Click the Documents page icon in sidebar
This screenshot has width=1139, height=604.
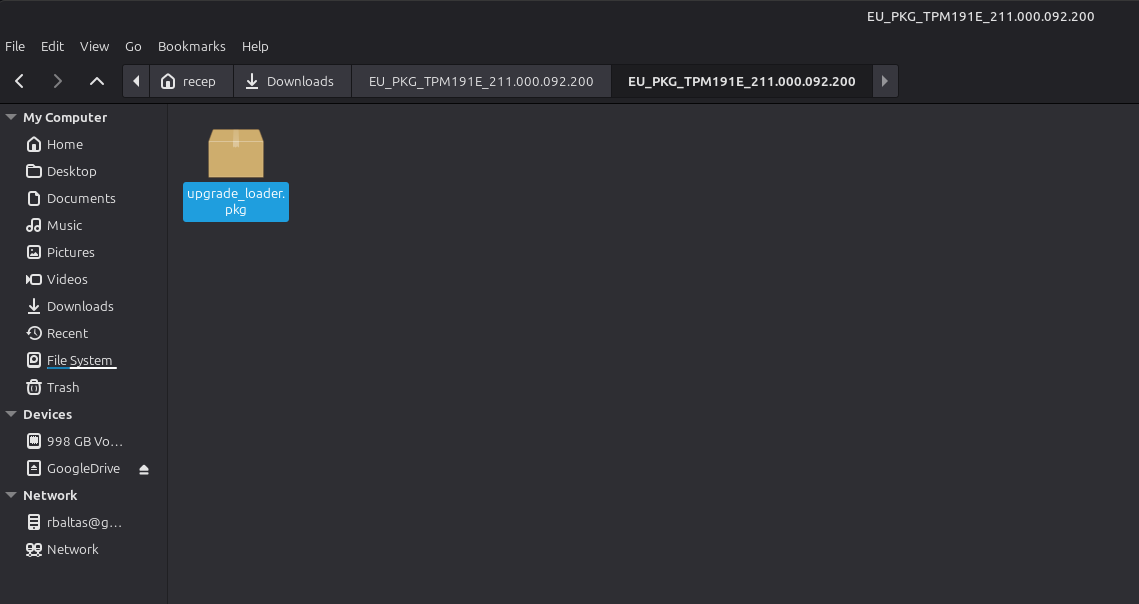point(33,198)
